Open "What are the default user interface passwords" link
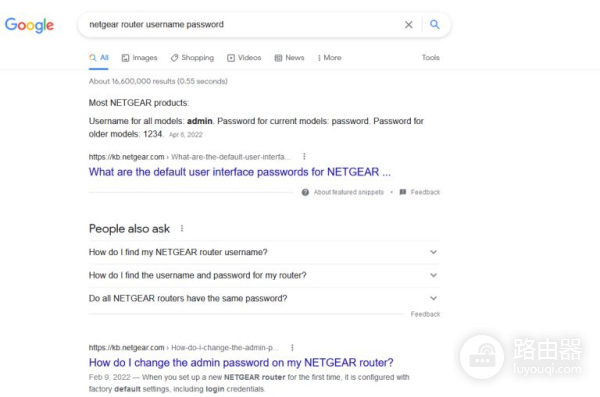Image resolution: width=600 pixels, height=397 pixels. pos(240,172)
